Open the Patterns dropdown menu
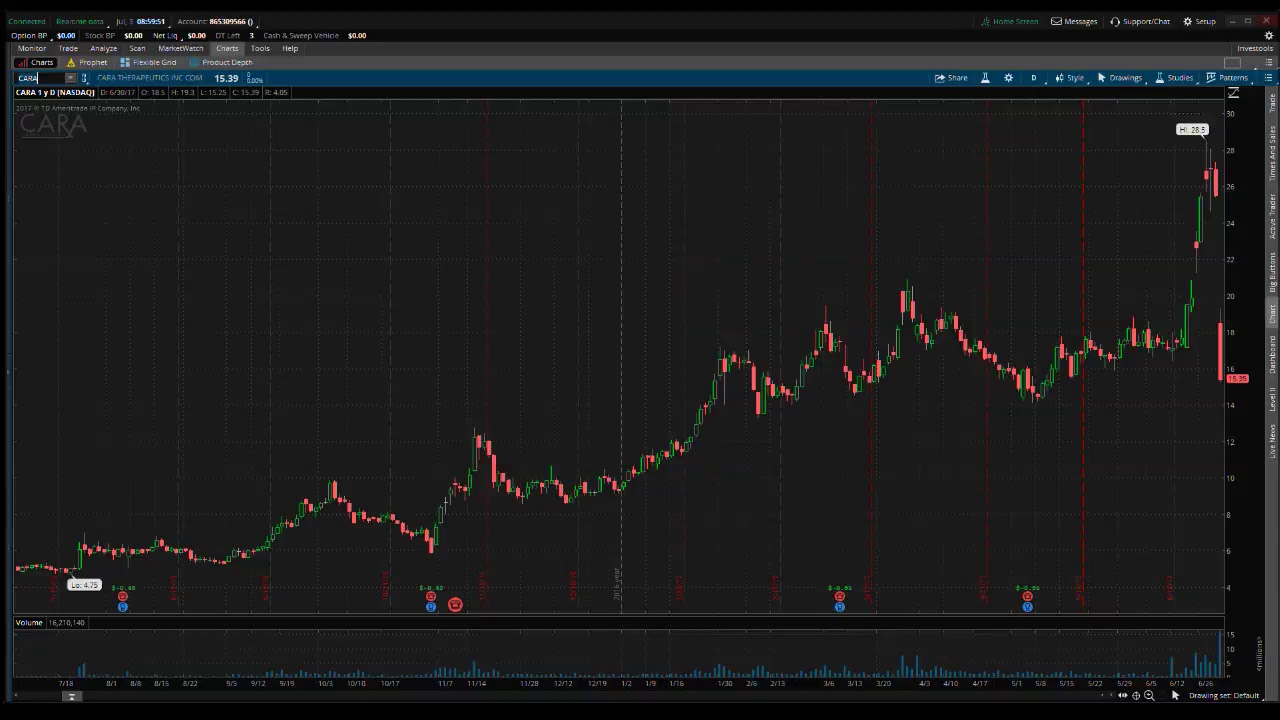1280x720 pixels. point(1227,78)
